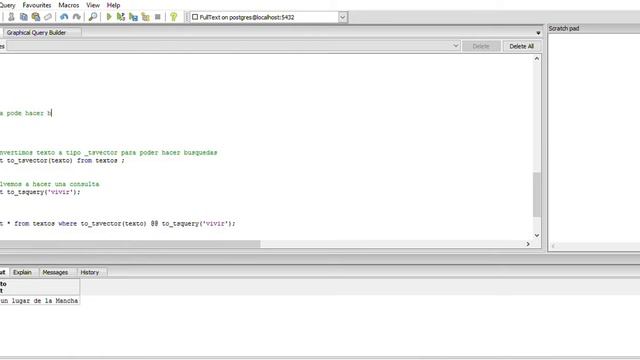Switch to the Graphical Query Builder tab

point(36,33)
